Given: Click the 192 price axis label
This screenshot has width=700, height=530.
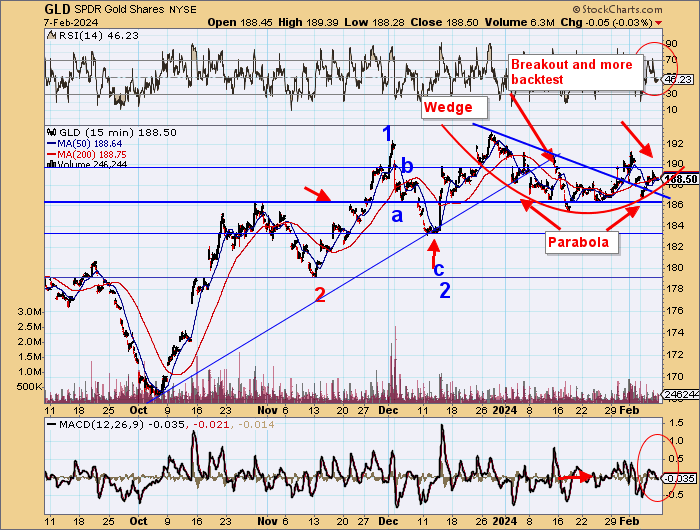Looking at the screenshot, I should (675, 143).
